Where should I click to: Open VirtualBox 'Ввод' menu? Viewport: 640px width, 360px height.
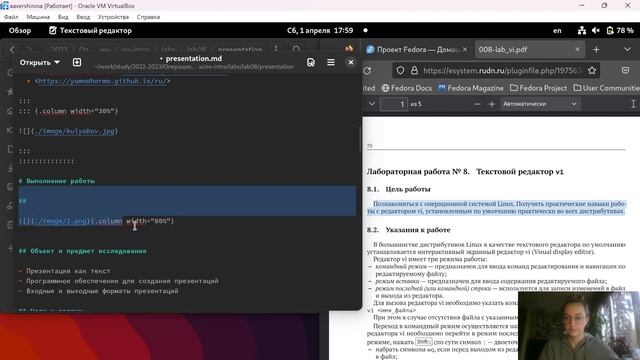[x=83, y=17]
